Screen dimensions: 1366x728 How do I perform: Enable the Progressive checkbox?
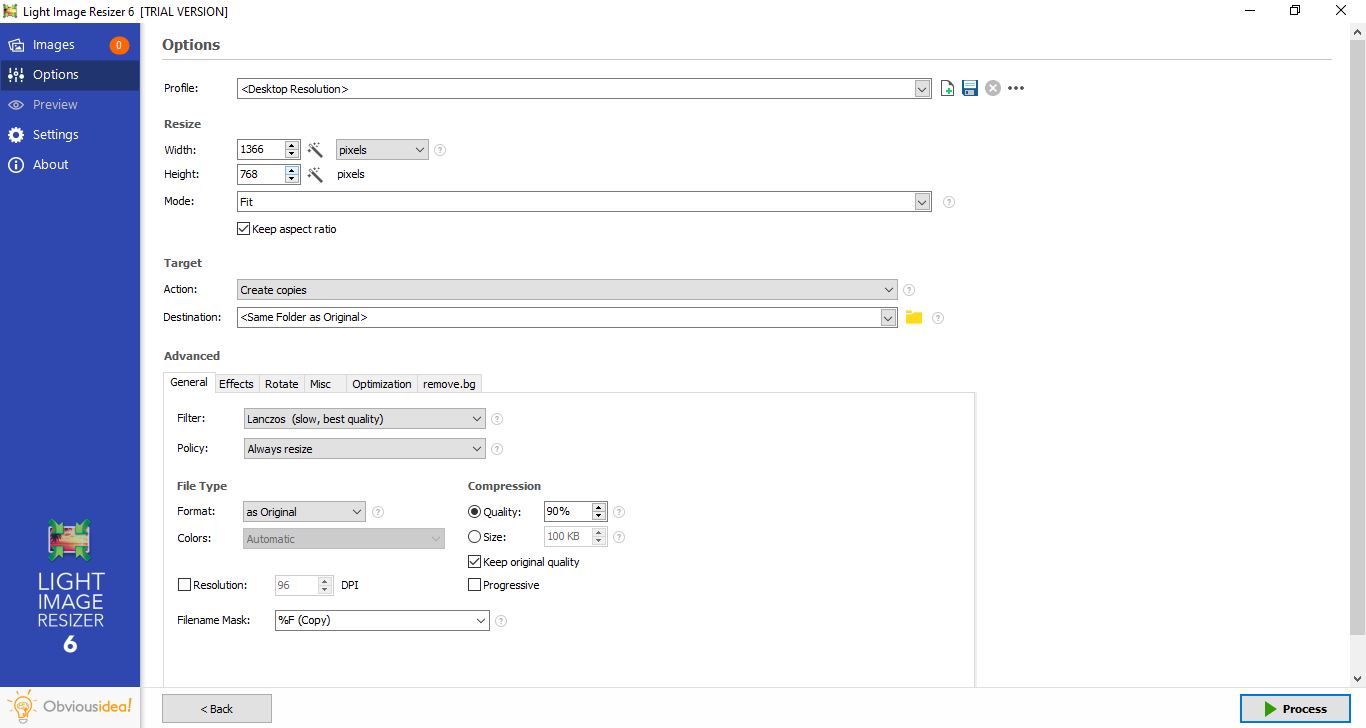pyautogui.click(x=474, y=585)
